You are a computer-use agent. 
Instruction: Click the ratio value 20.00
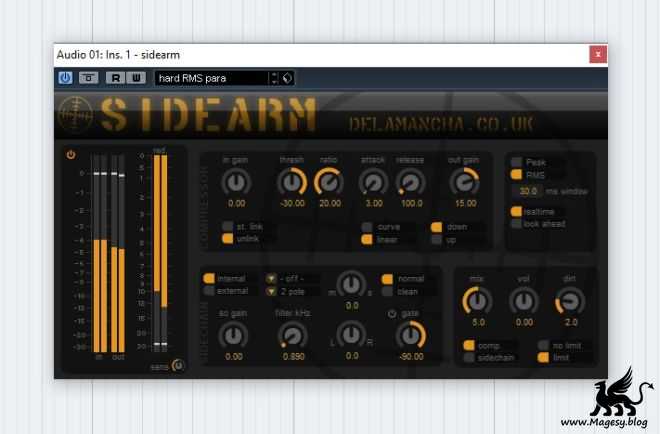pos(330,203)
